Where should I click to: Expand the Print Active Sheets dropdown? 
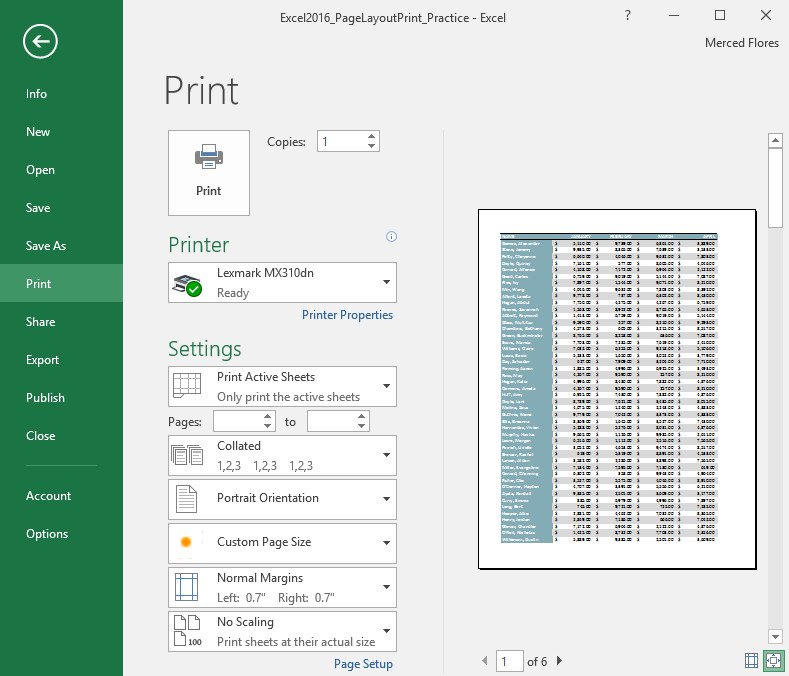coord(282,386)
